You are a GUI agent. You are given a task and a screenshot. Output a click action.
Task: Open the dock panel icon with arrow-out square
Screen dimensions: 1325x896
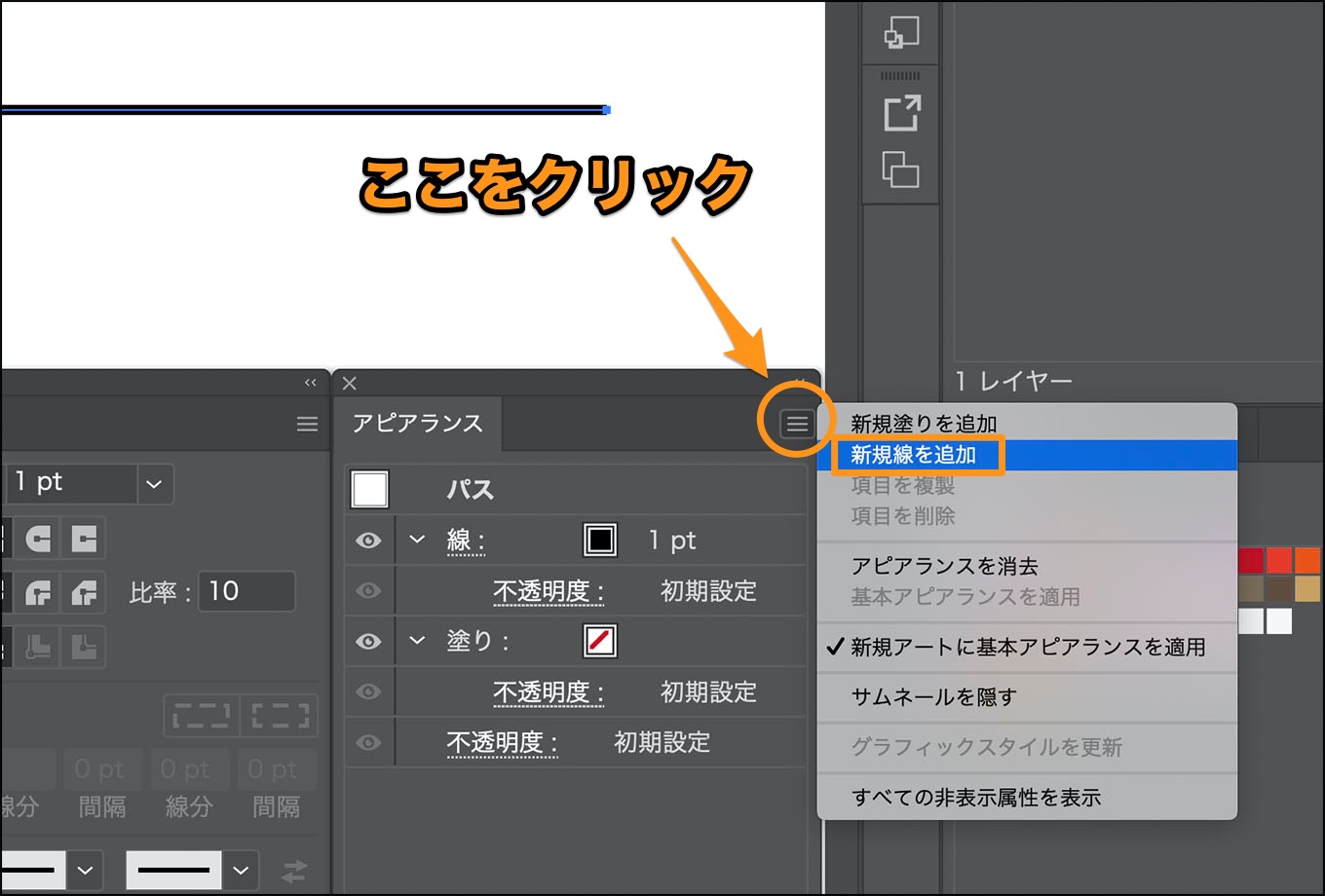(901, 113)
